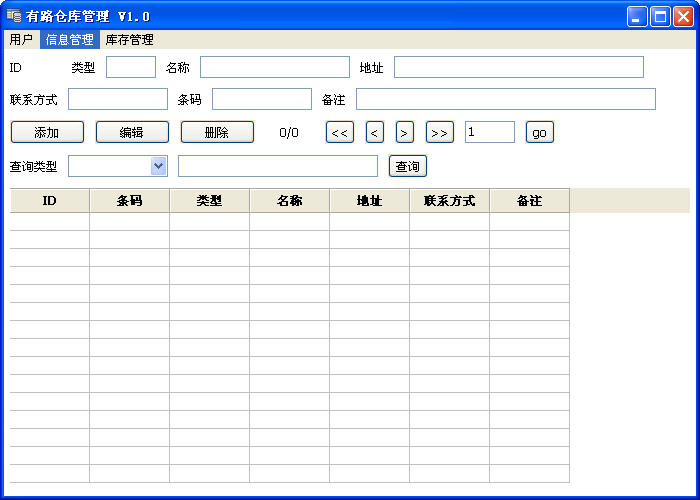
Task: Expand the 查询类型 dropdown arrow
Action: [x=158, y=166]
